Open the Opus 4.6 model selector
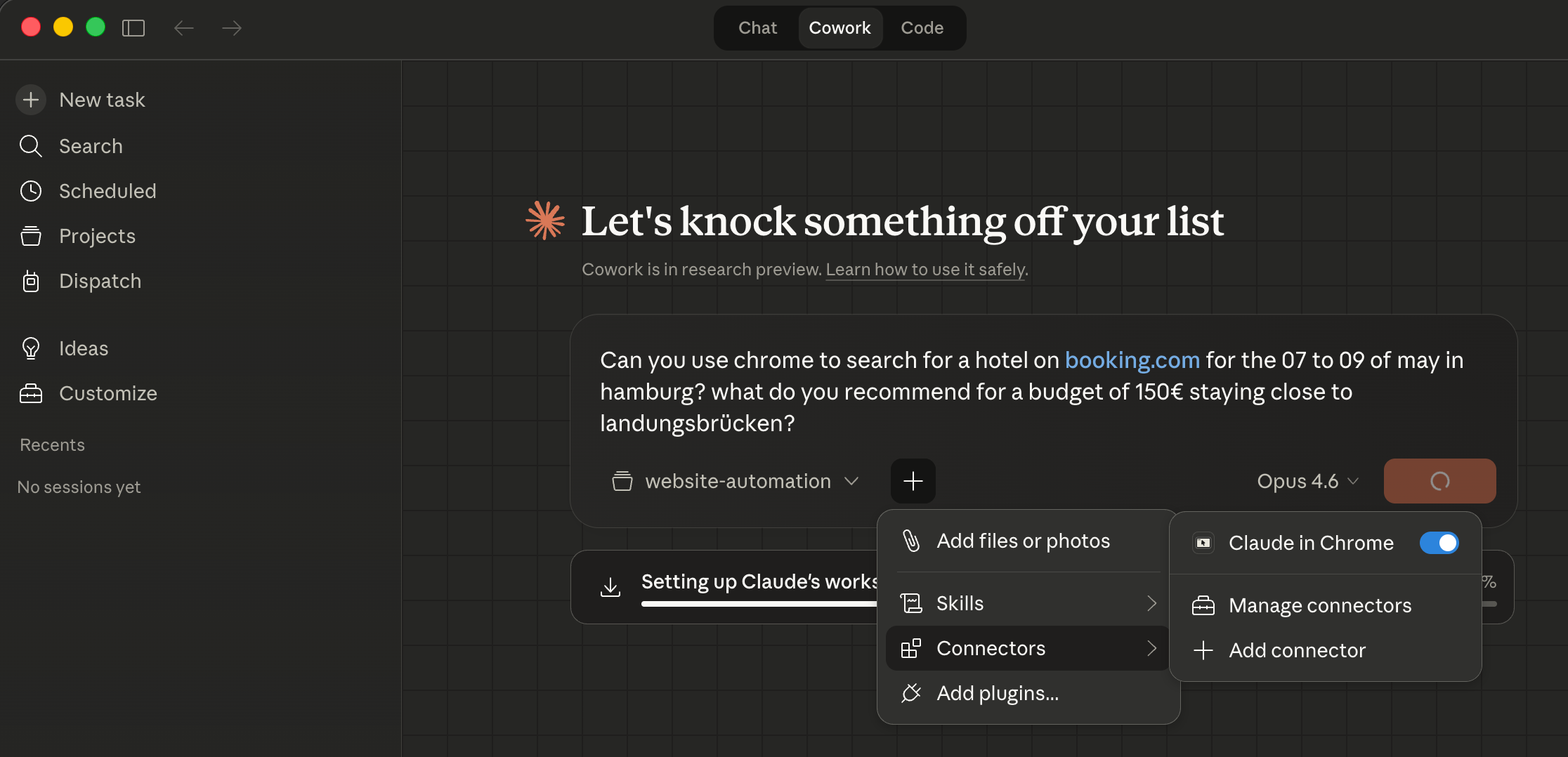This screenshot has height=757, width=1568. tap(1308, 481)
